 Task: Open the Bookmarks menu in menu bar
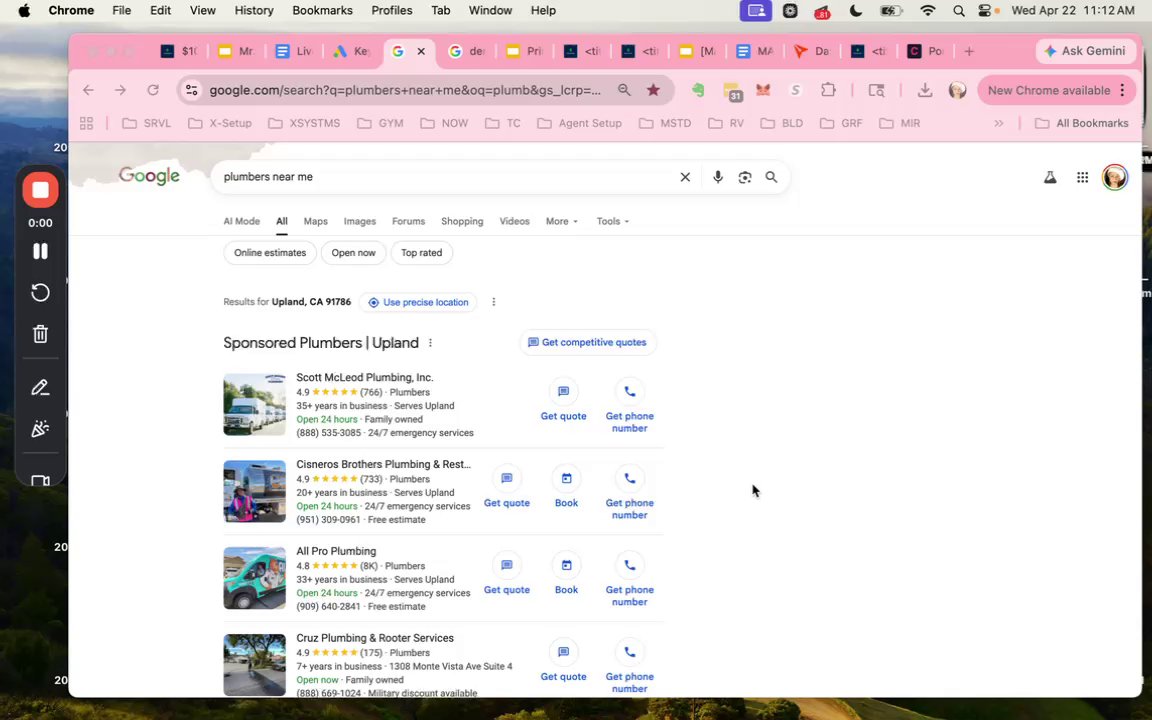click(322, 10)
